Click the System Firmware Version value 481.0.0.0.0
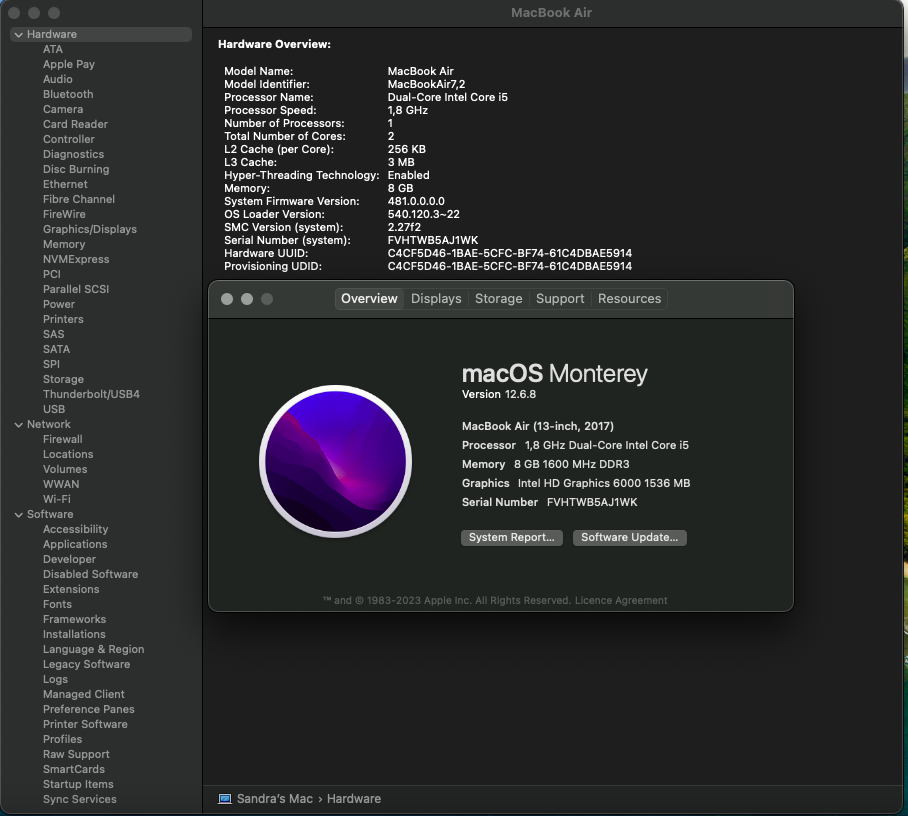Image resolution: width=908 pixels, height=816 pixels. pyautogui.click(x=416, y=202)
